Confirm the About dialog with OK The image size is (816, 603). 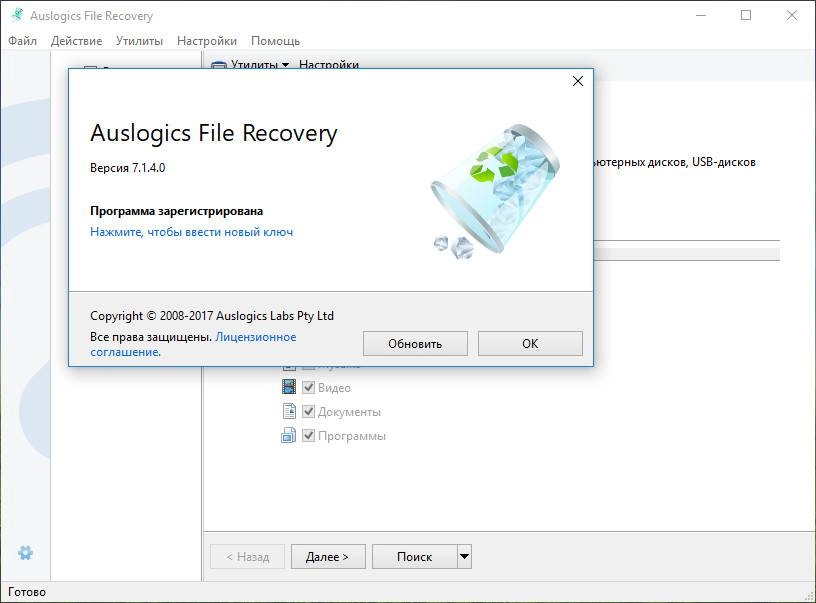pyautogui.click(x=530, y=343)
